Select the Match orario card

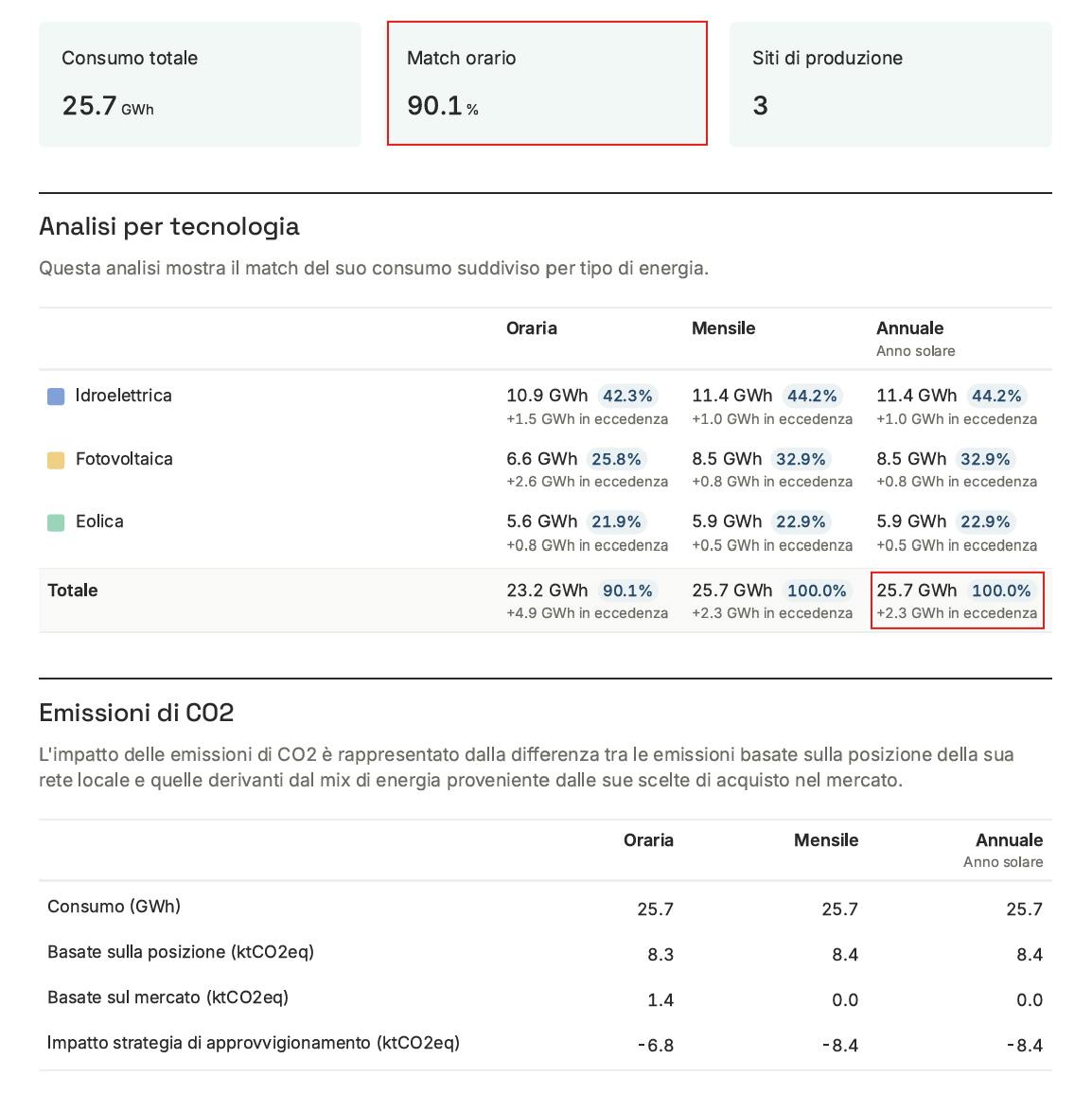(x=547, y=83)
